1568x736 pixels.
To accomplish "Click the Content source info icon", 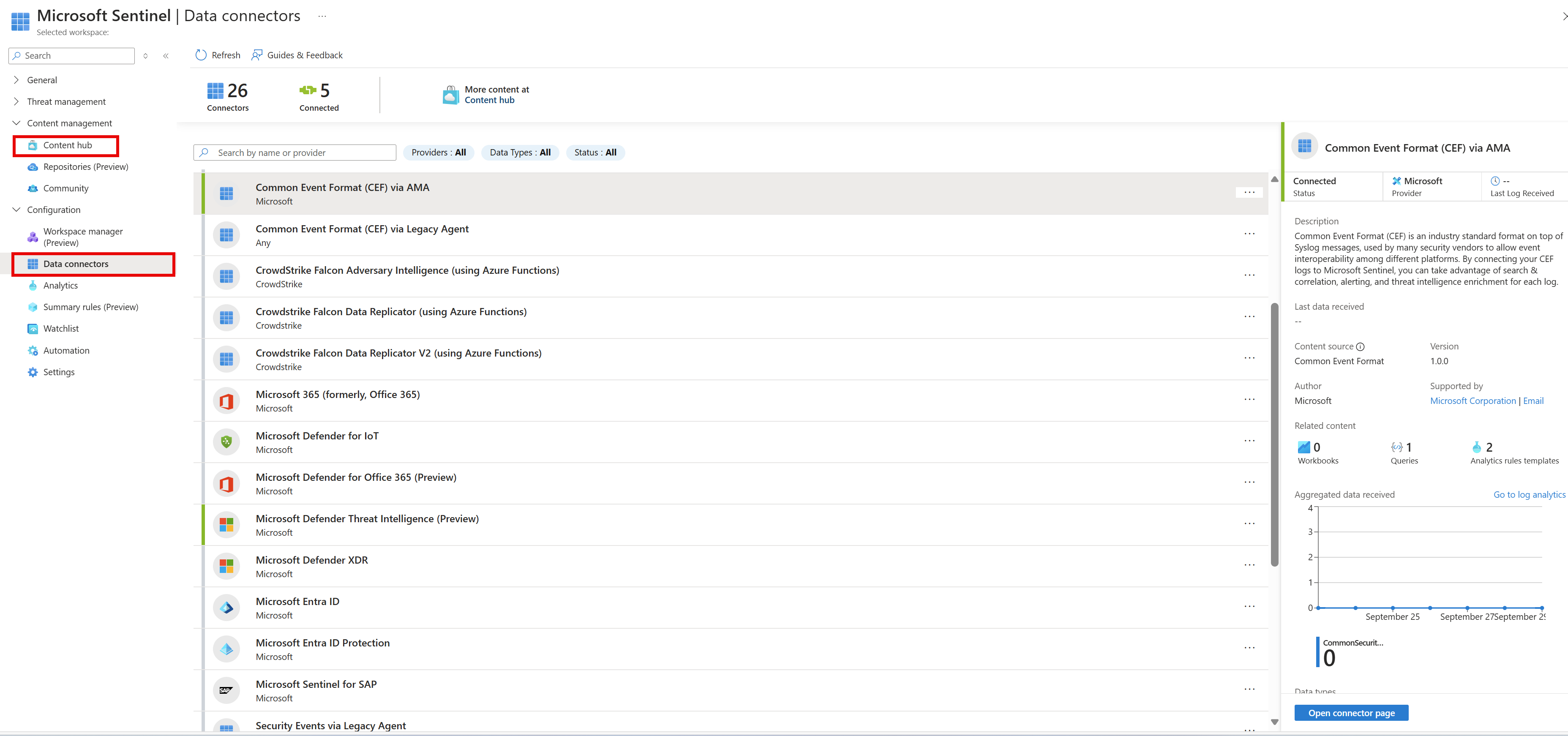I will click(1361, 346).
